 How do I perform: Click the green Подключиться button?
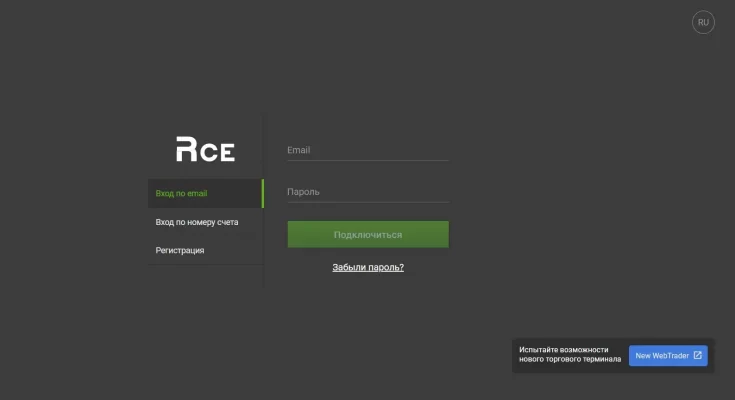coord(368,234)
